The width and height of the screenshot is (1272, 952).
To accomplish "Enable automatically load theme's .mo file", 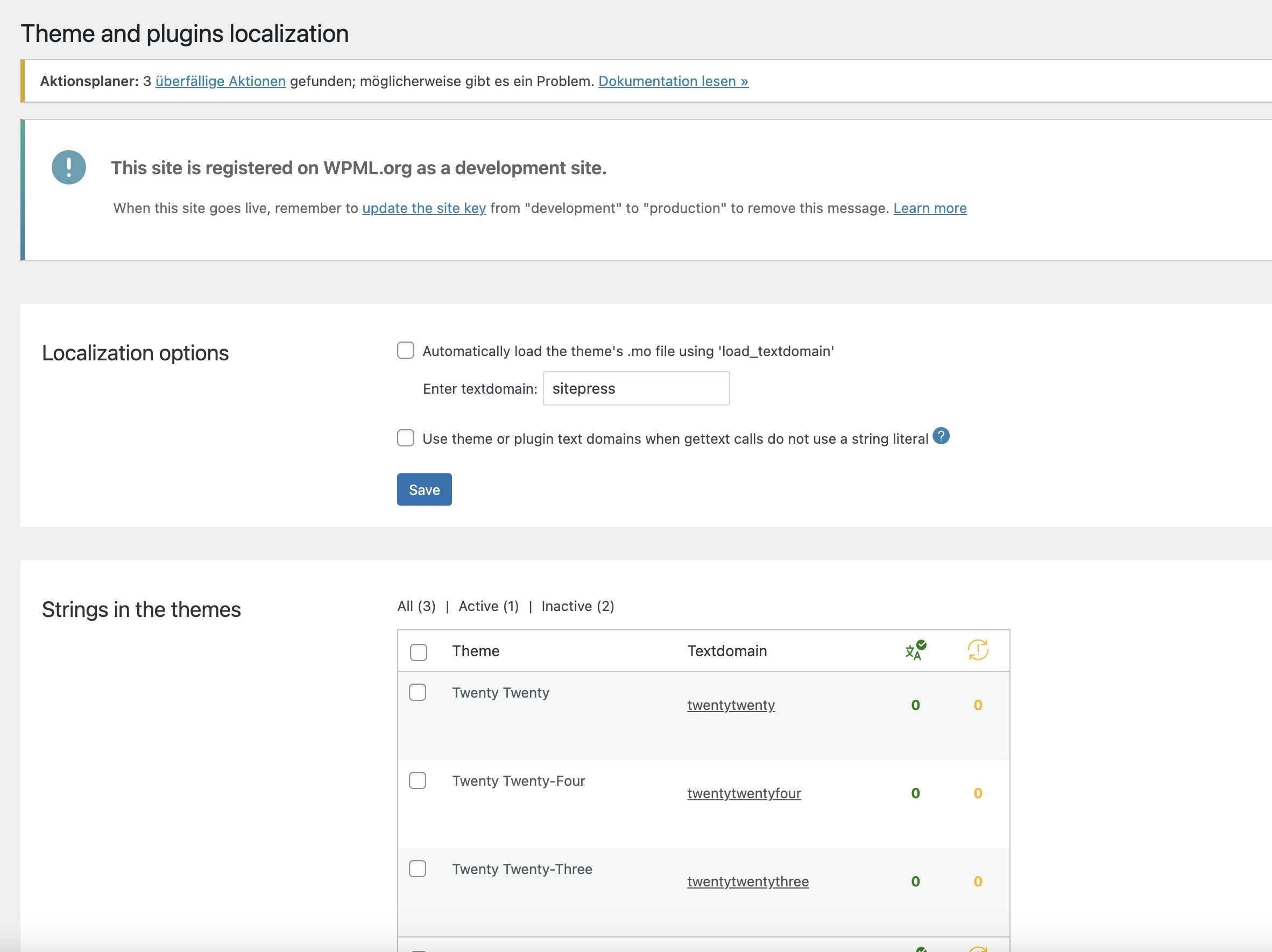I will 405,350.
